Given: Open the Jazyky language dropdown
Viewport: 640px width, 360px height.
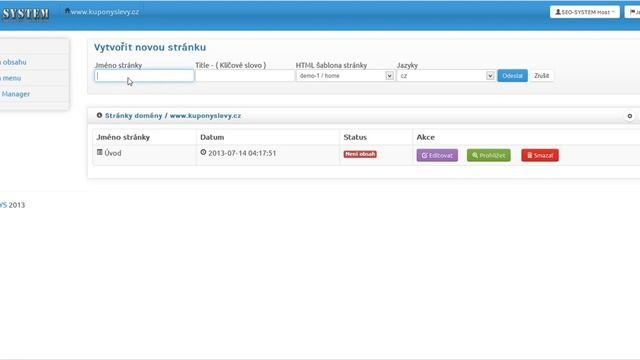Looking at the screenshot, I should click(x=446, y=76).
